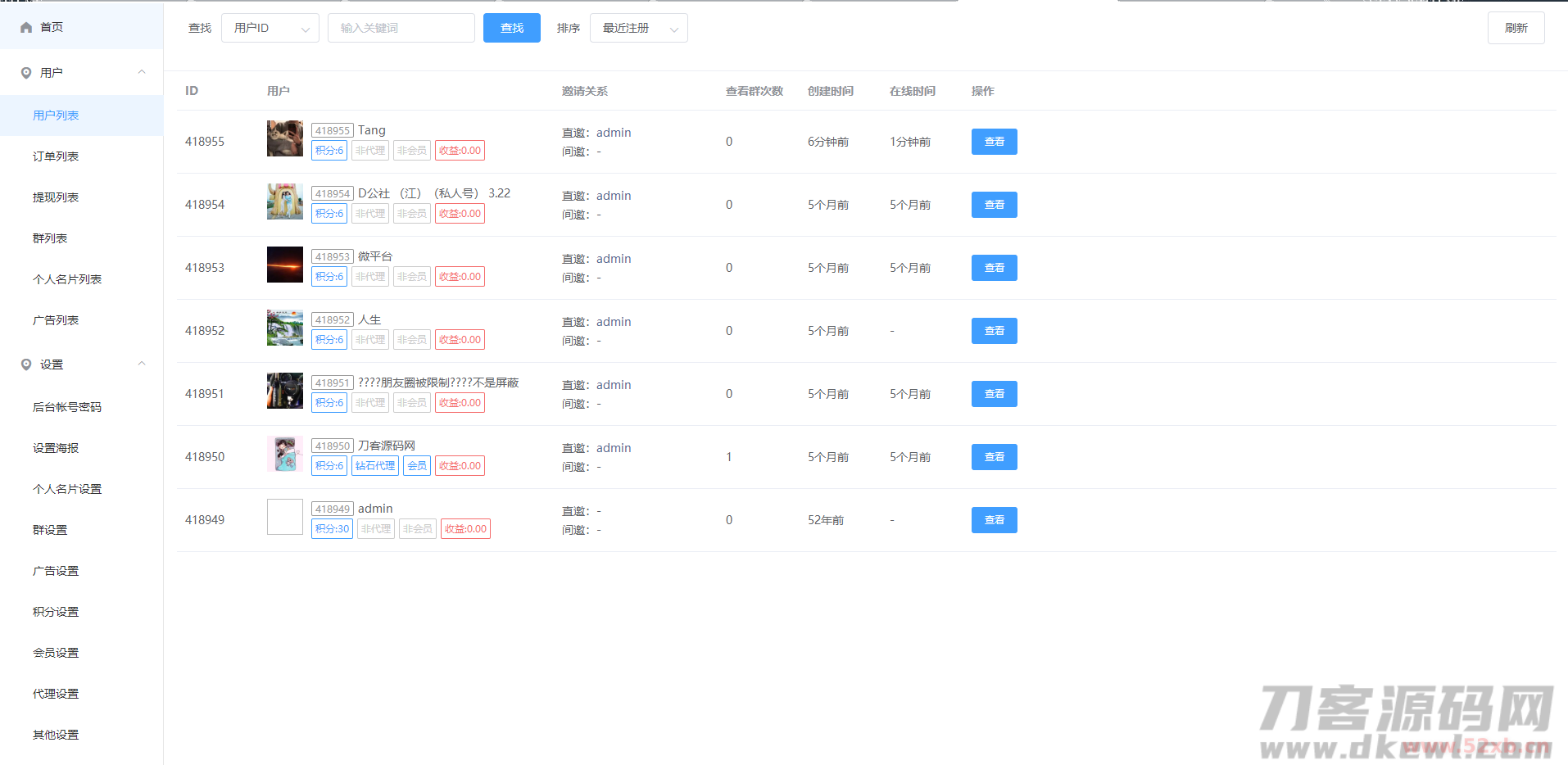This screenshot has height=765, width=1568.
Task: Collapse the 用户 sidebar section chevron
Action: (x=142, y=72)
